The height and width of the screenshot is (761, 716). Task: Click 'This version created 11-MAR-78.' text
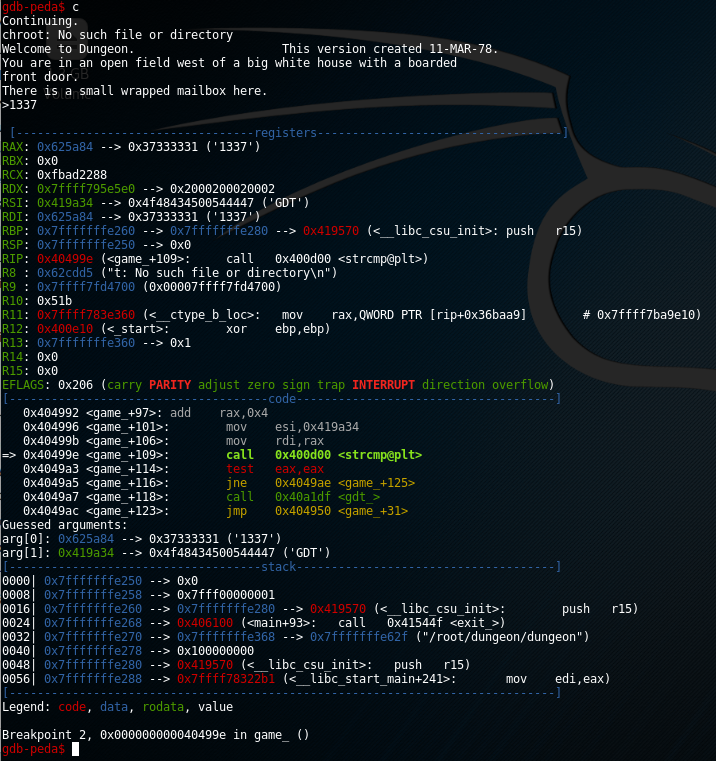390,49
